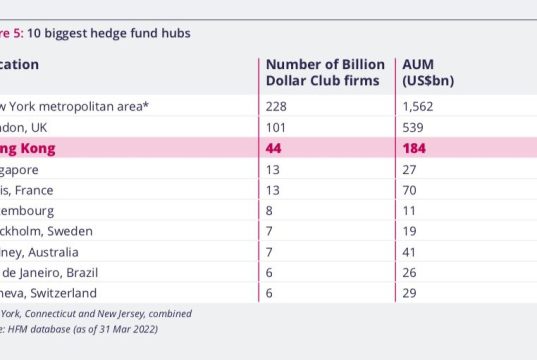This screenshot has height=360, width=537.
Task: Select the highlighted Hong Kong row label
Action: click(x=27, y=149)
